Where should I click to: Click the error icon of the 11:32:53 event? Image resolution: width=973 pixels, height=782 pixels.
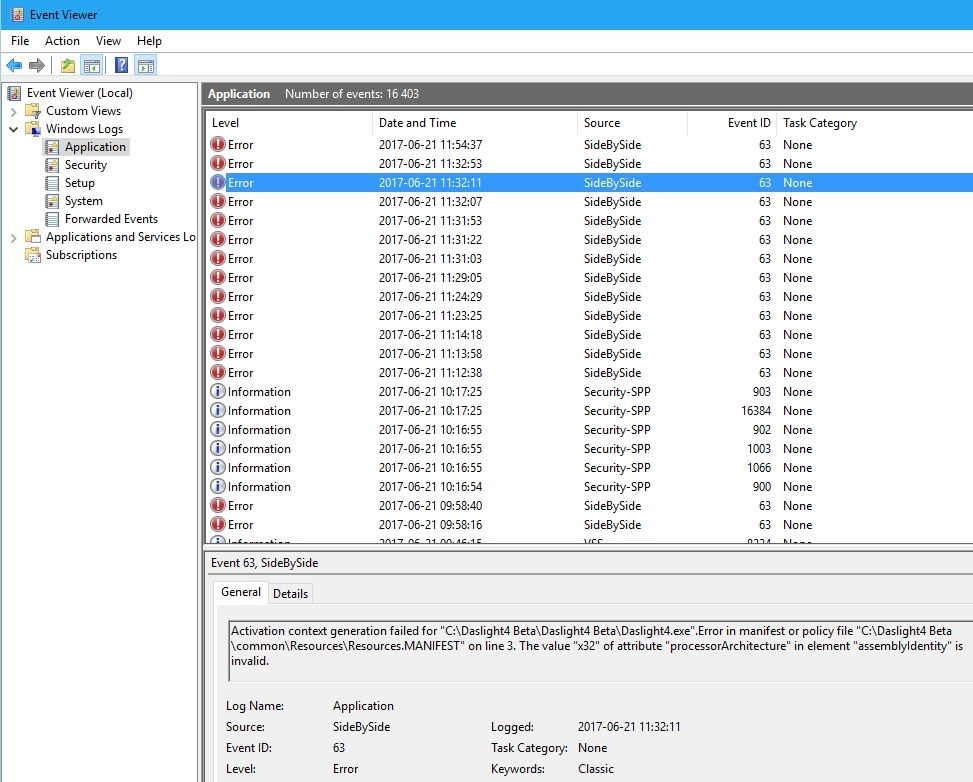tap(218, 164)
